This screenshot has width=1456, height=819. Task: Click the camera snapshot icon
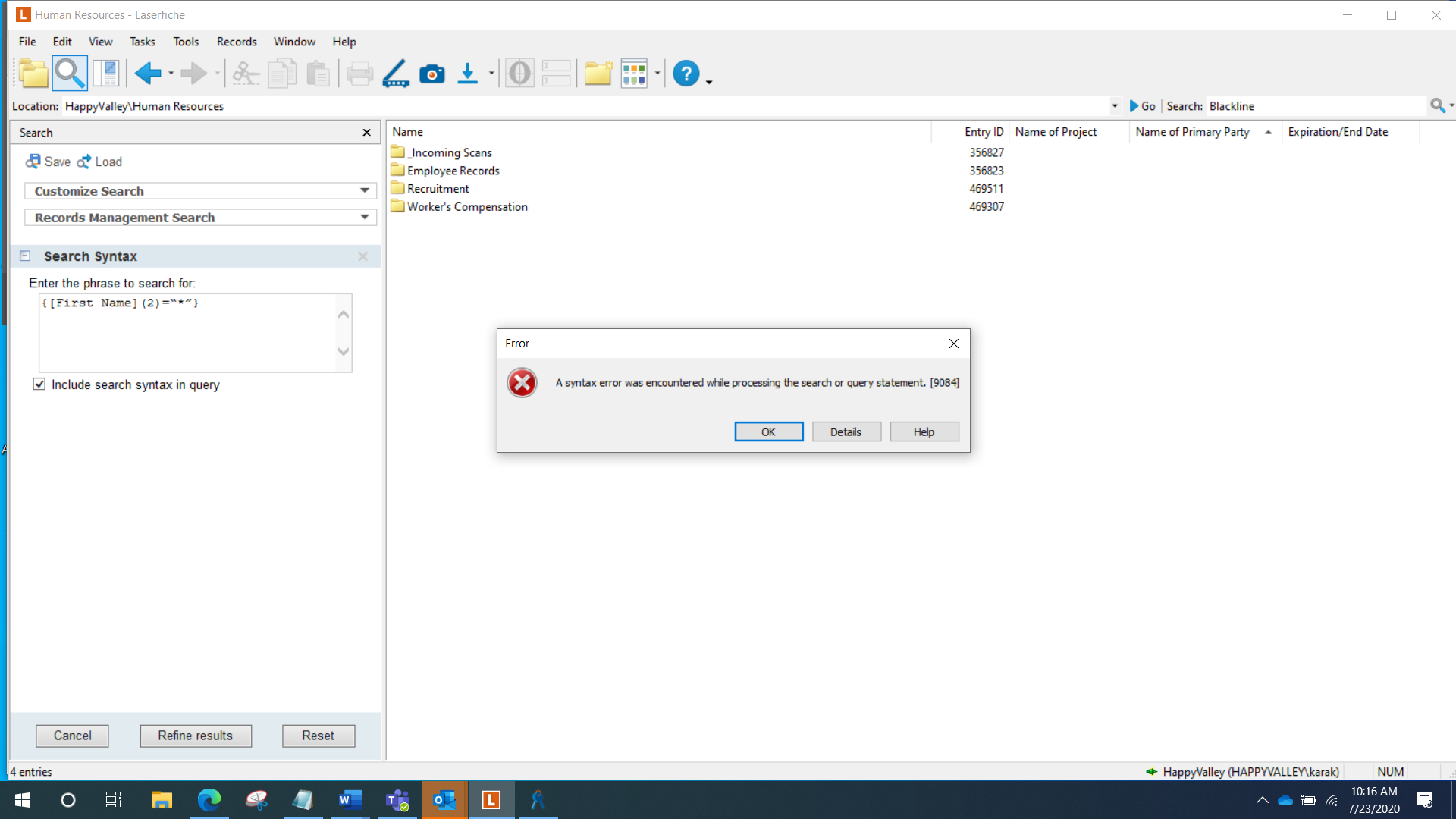432,74
